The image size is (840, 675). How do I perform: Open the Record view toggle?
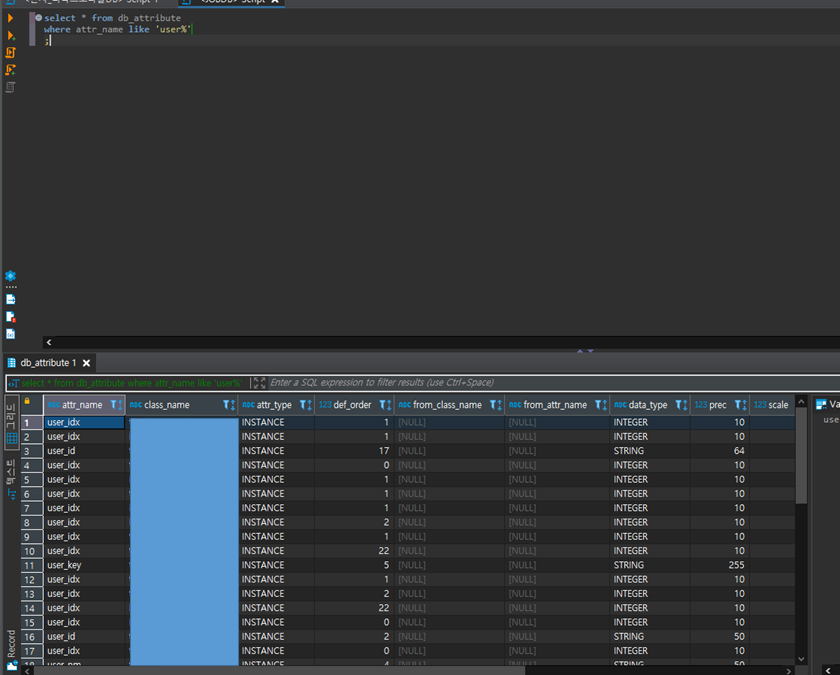[11, 648]
